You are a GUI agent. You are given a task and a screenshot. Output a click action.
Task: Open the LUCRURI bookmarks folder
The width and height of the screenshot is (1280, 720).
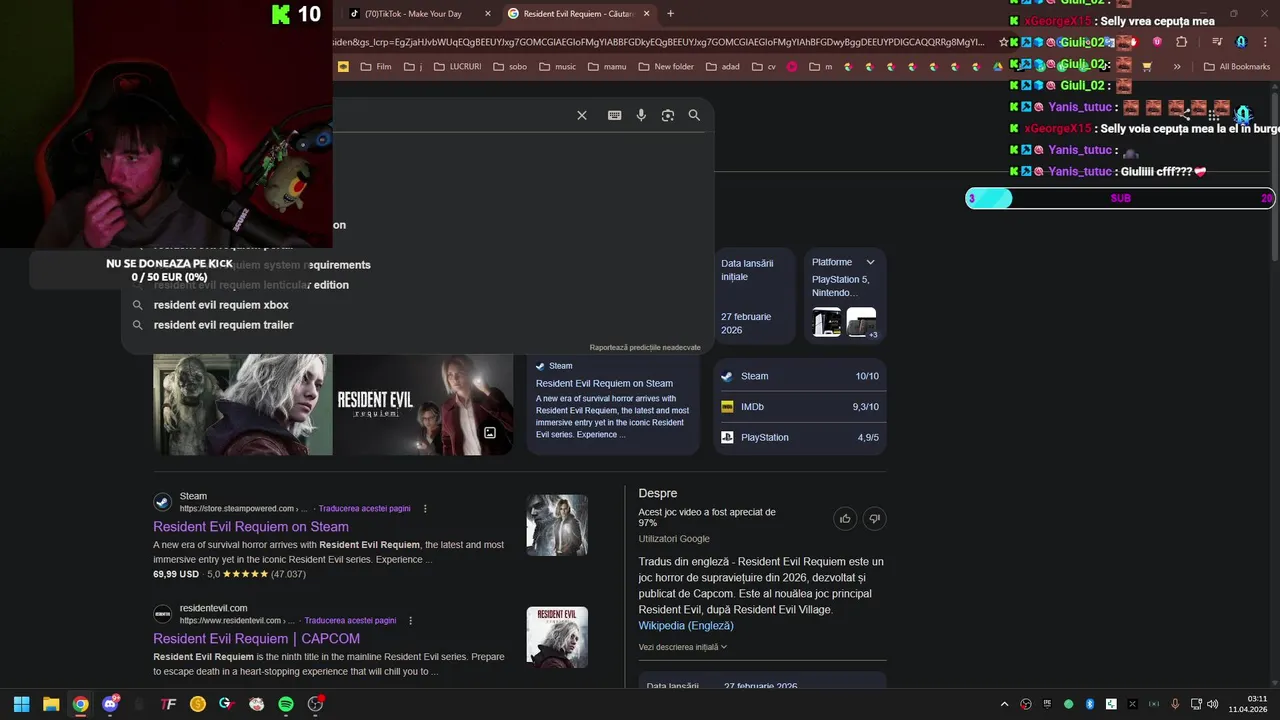click(457, 67)
